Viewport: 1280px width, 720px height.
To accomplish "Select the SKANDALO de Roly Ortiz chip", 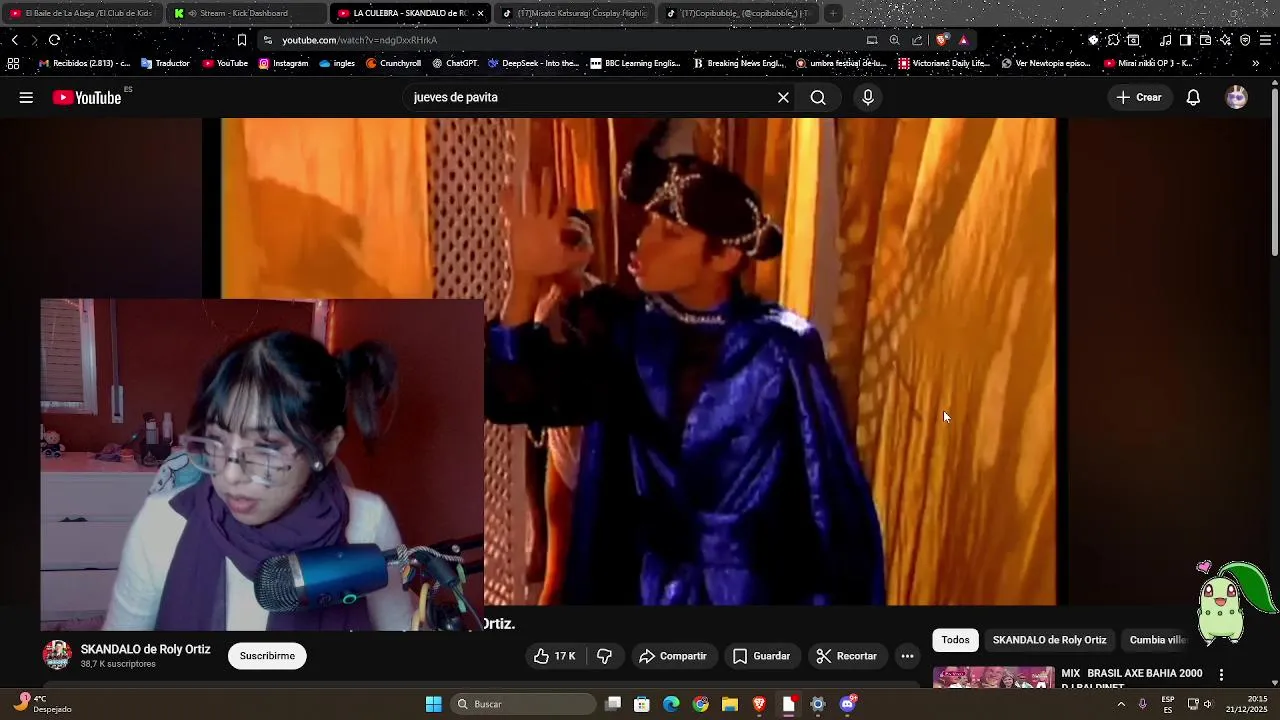I will point(1049,640).
